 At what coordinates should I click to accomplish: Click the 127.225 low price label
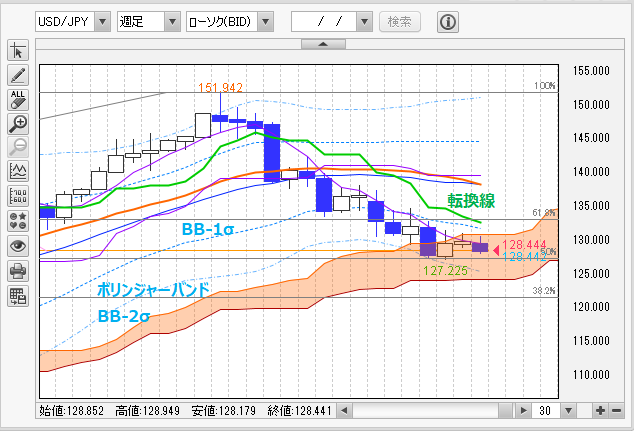click(x=445, y=270)
